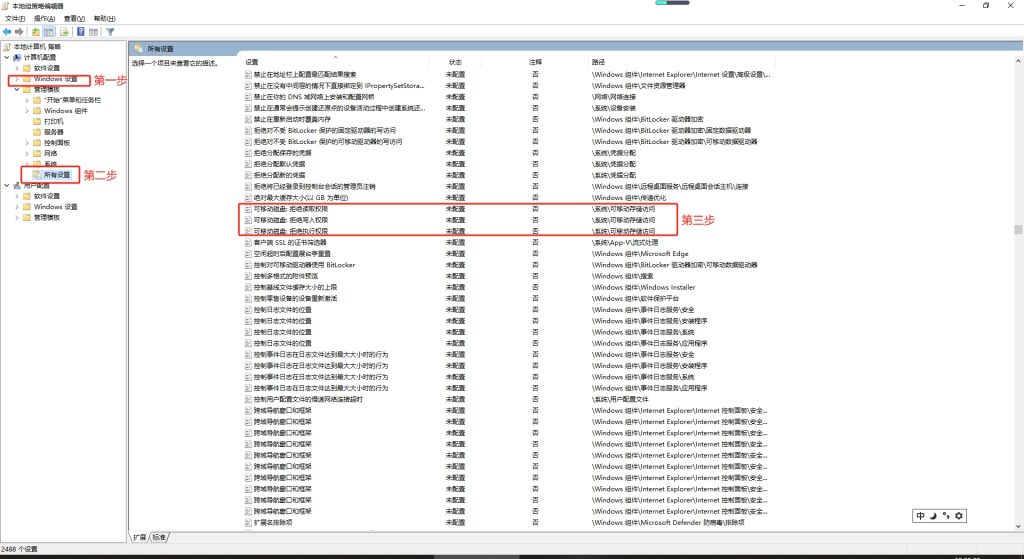Select the 所有设置 tree item
1024x559 pixels.
point(57,175)
